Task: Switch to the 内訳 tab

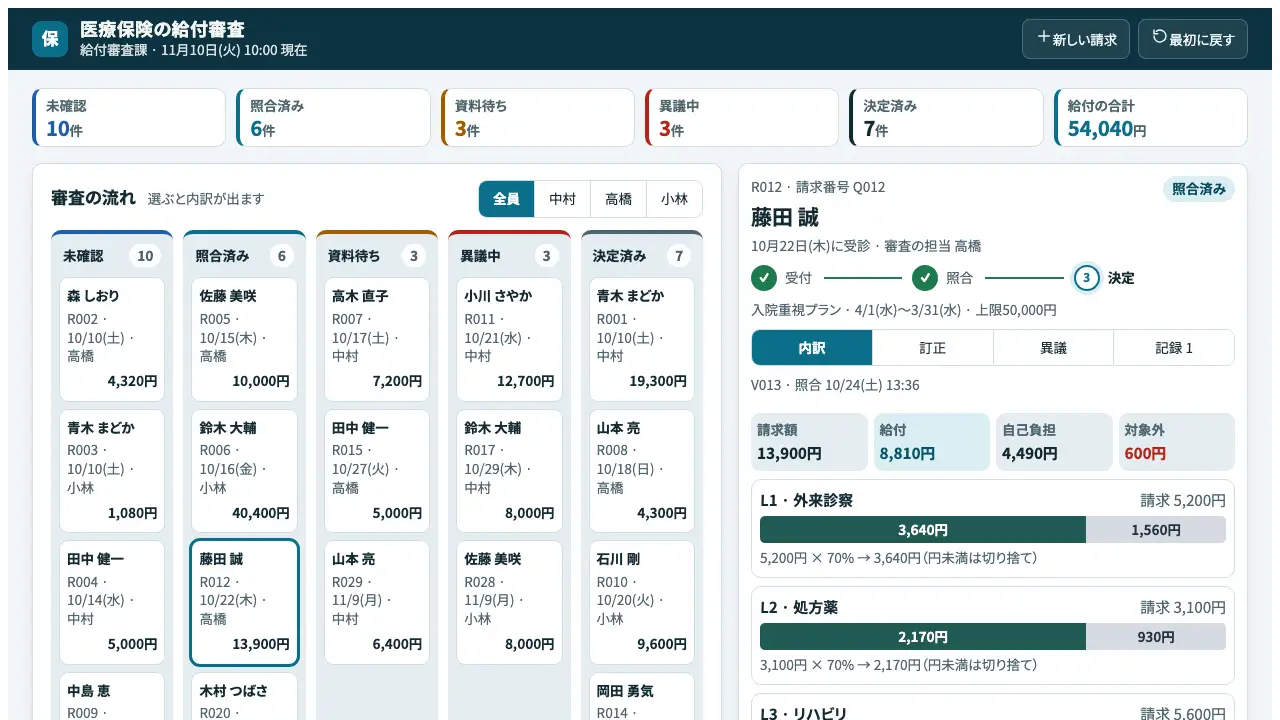Action: click(812, 348)
